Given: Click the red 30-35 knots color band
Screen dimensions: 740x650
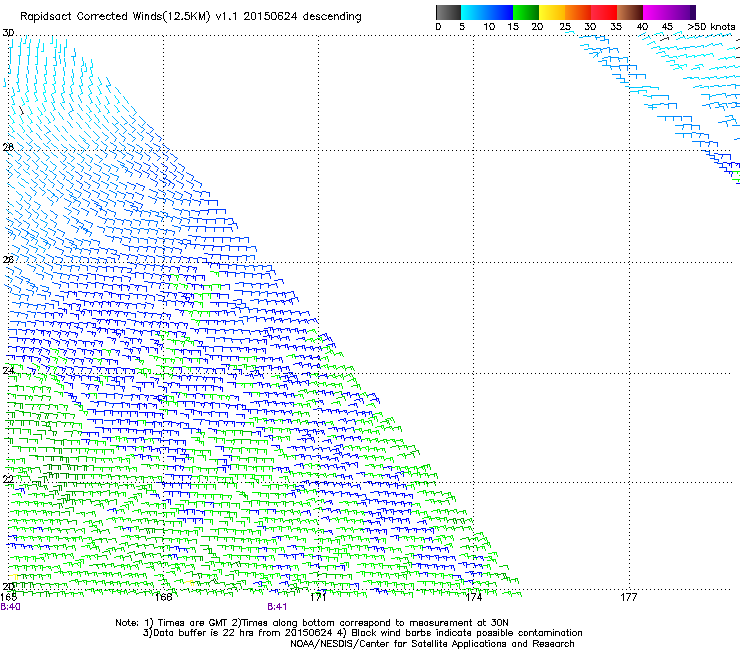Looking at the screenshot, I should click(x=604, y=12).
